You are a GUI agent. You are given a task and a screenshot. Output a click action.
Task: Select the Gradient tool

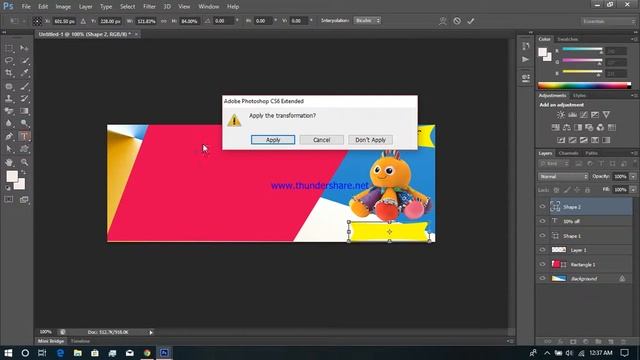pyautogui.click(x=24, y=111)
